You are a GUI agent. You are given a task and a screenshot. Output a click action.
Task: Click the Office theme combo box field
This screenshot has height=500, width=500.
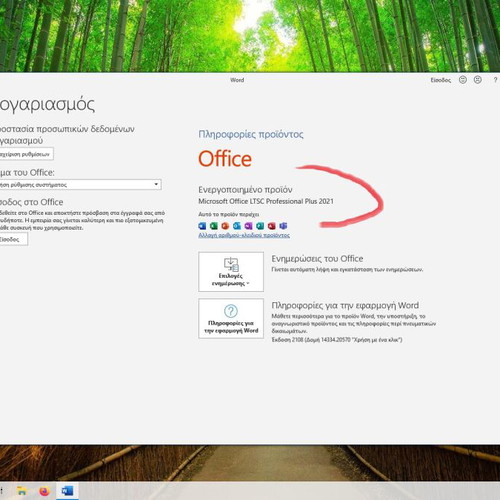80,184
